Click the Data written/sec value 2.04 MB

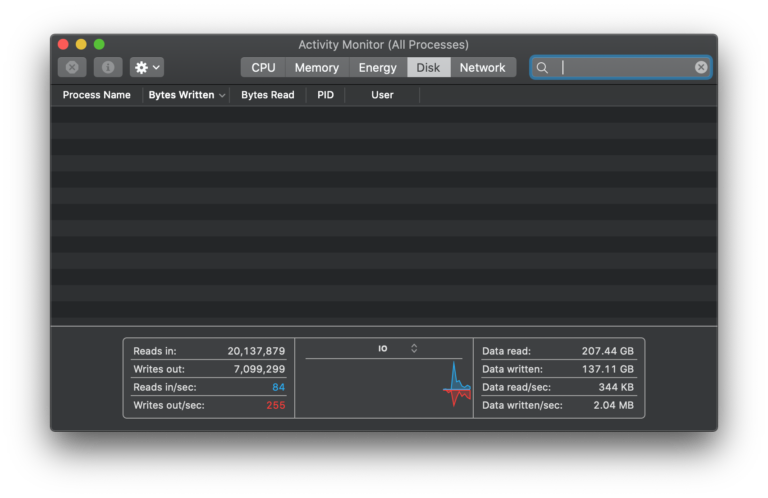point(613,405)
